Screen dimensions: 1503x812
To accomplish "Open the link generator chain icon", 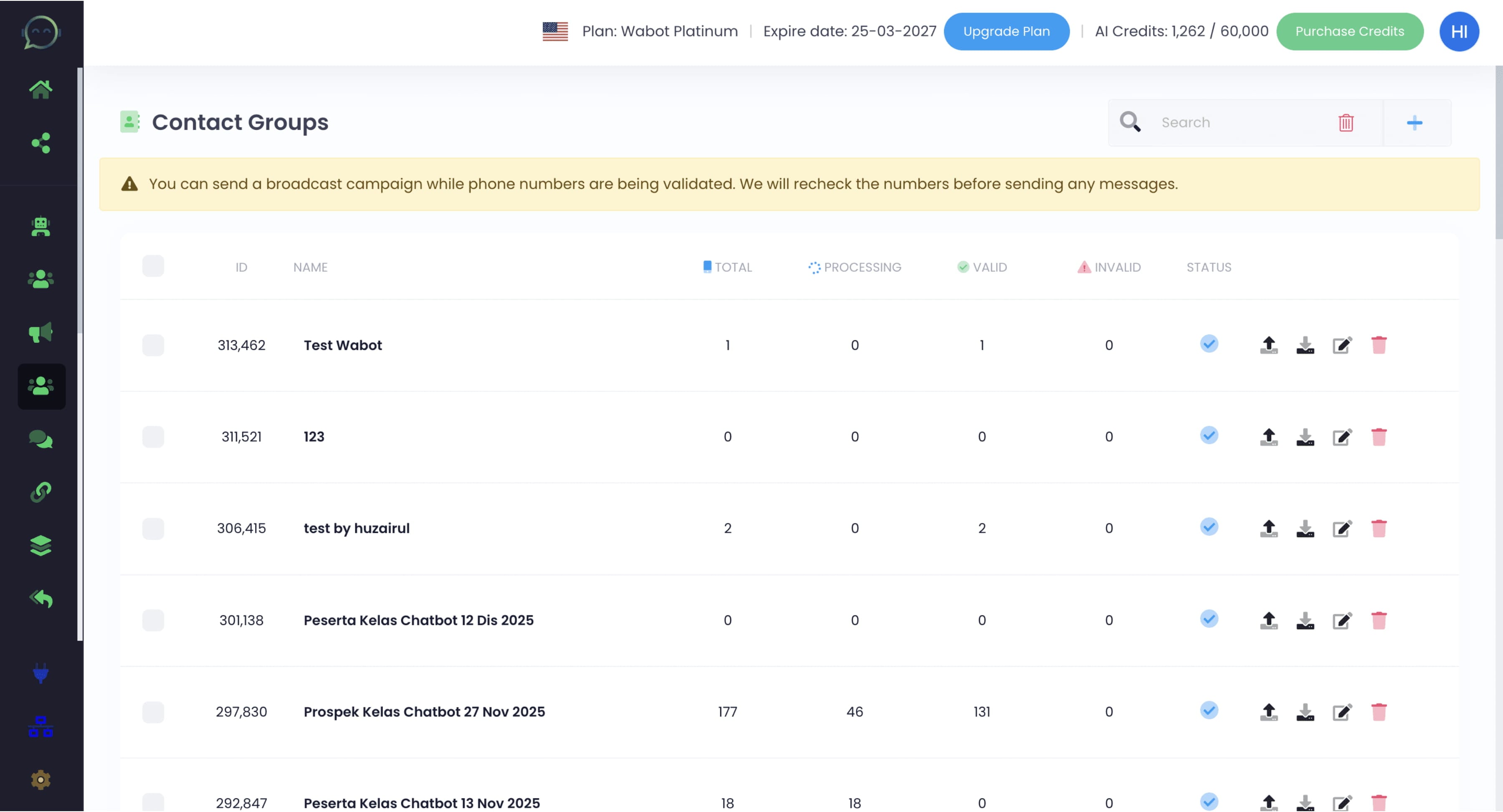I will click(x=40, y=492).
